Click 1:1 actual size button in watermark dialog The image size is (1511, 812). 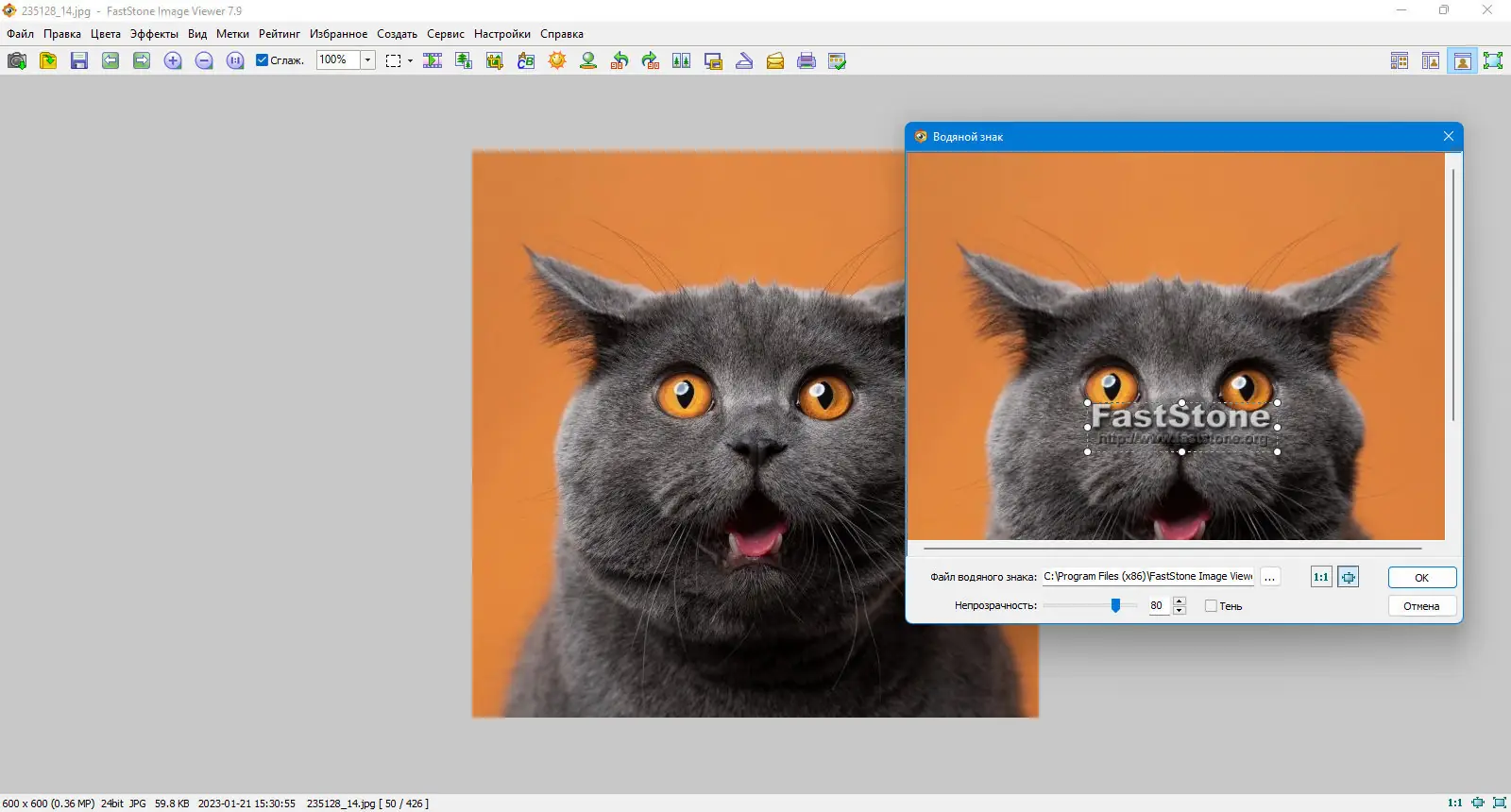[x=1321, y=577]
